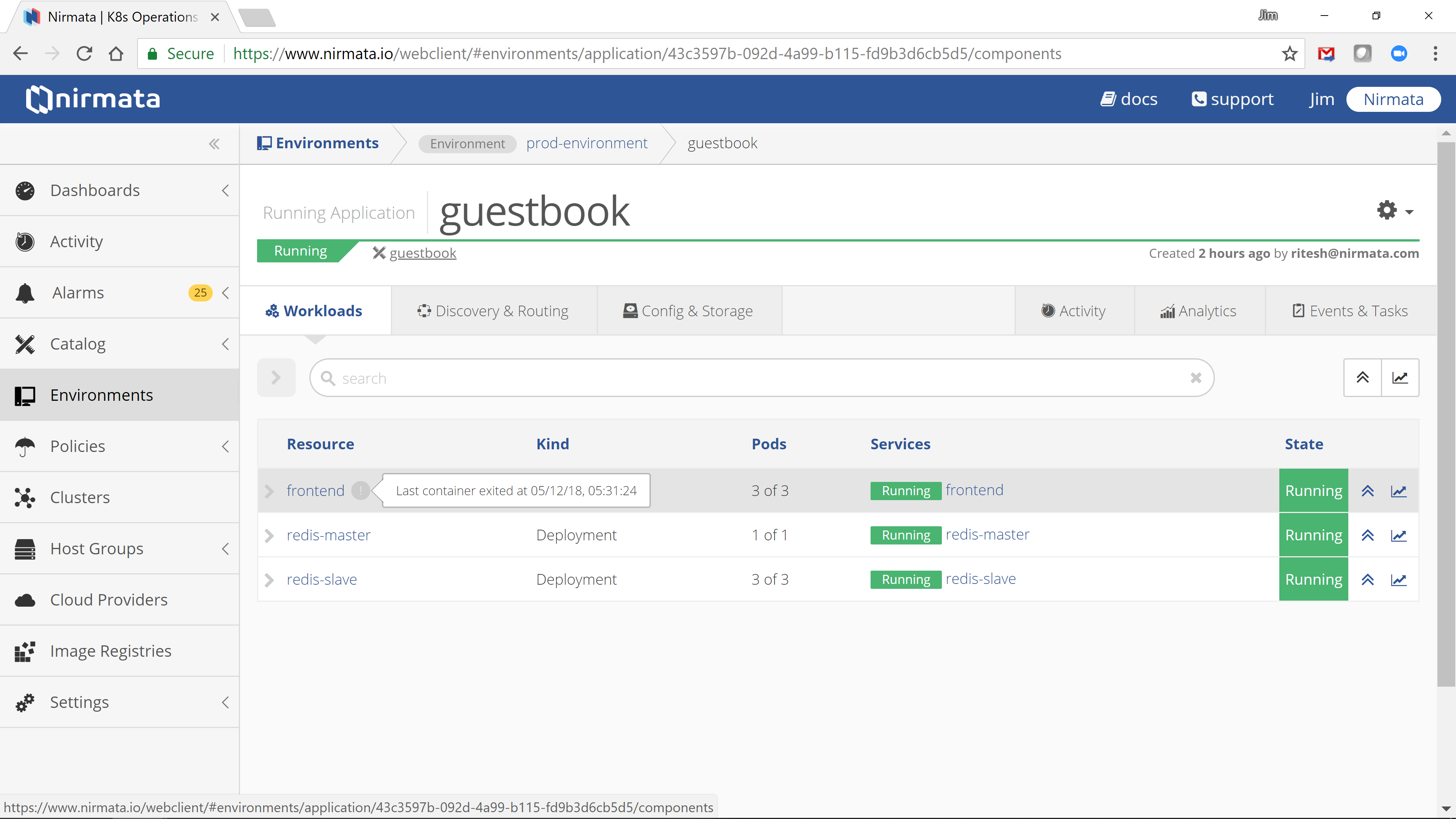Open the frontend service link
Viewport: 1456px width, 819px height.
[x=974, y=490]
